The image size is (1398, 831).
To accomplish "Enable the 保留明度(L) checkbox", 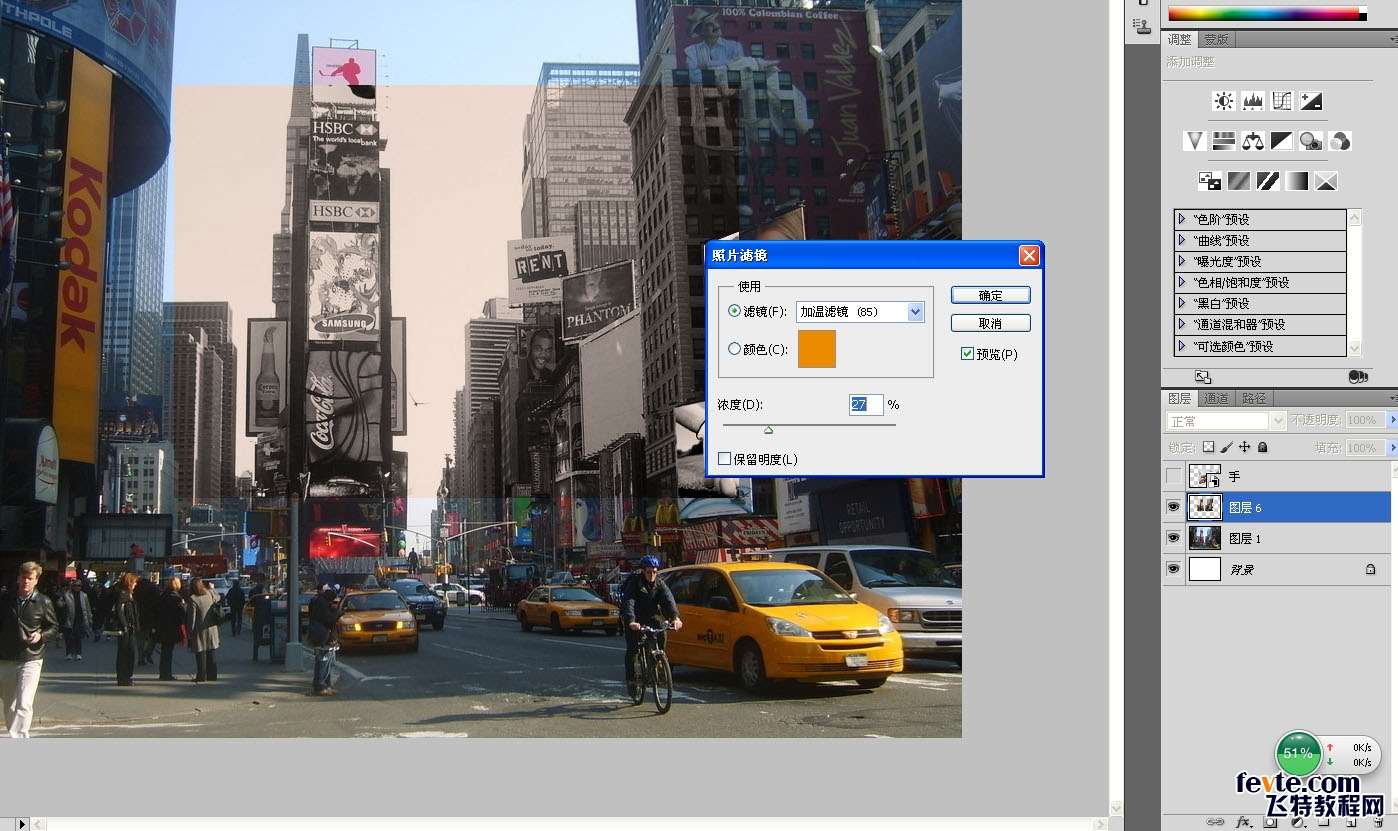I will (x=724, y=459).
